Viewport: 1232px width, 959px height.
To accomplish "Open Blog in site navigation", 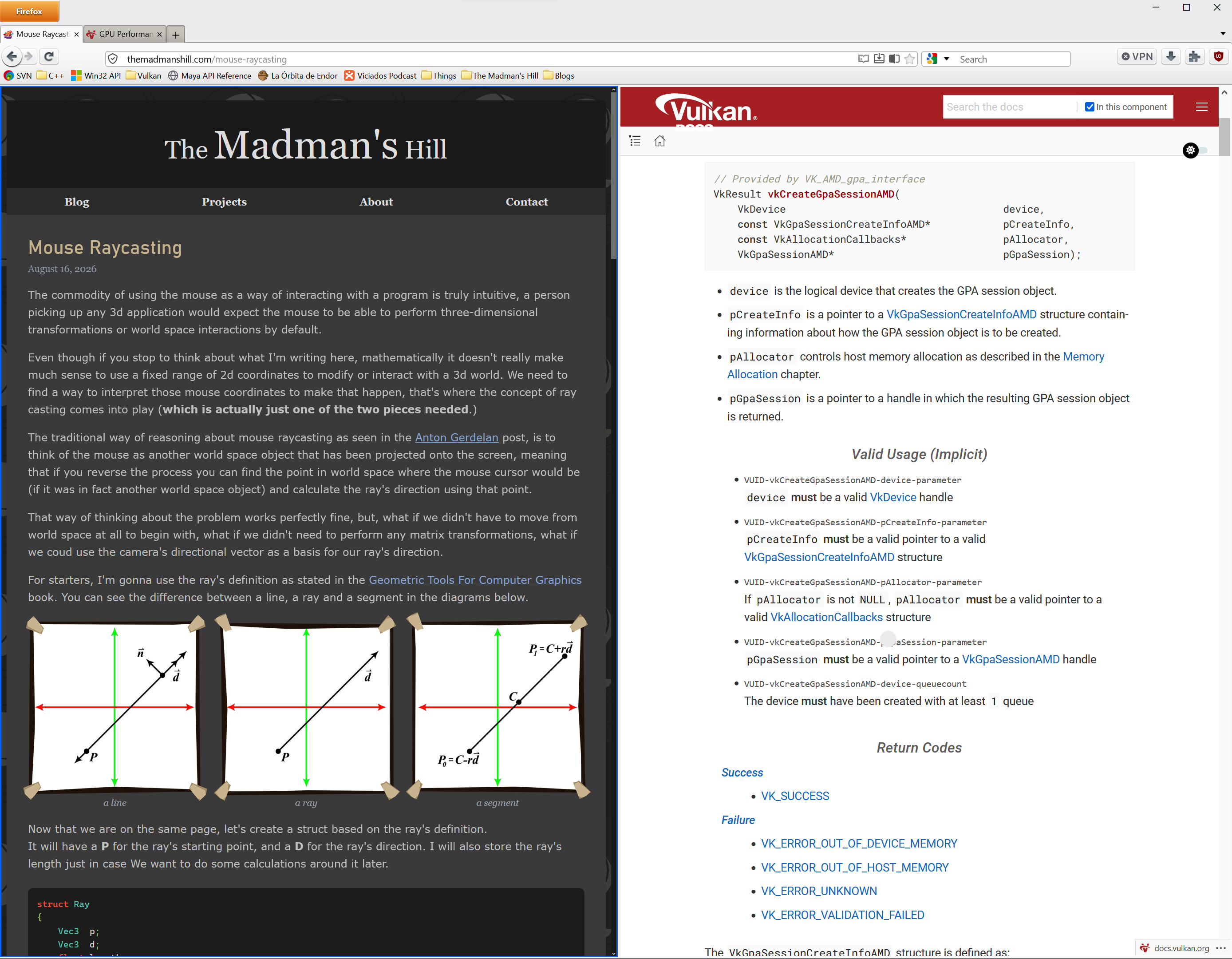I will pos(77,202).
